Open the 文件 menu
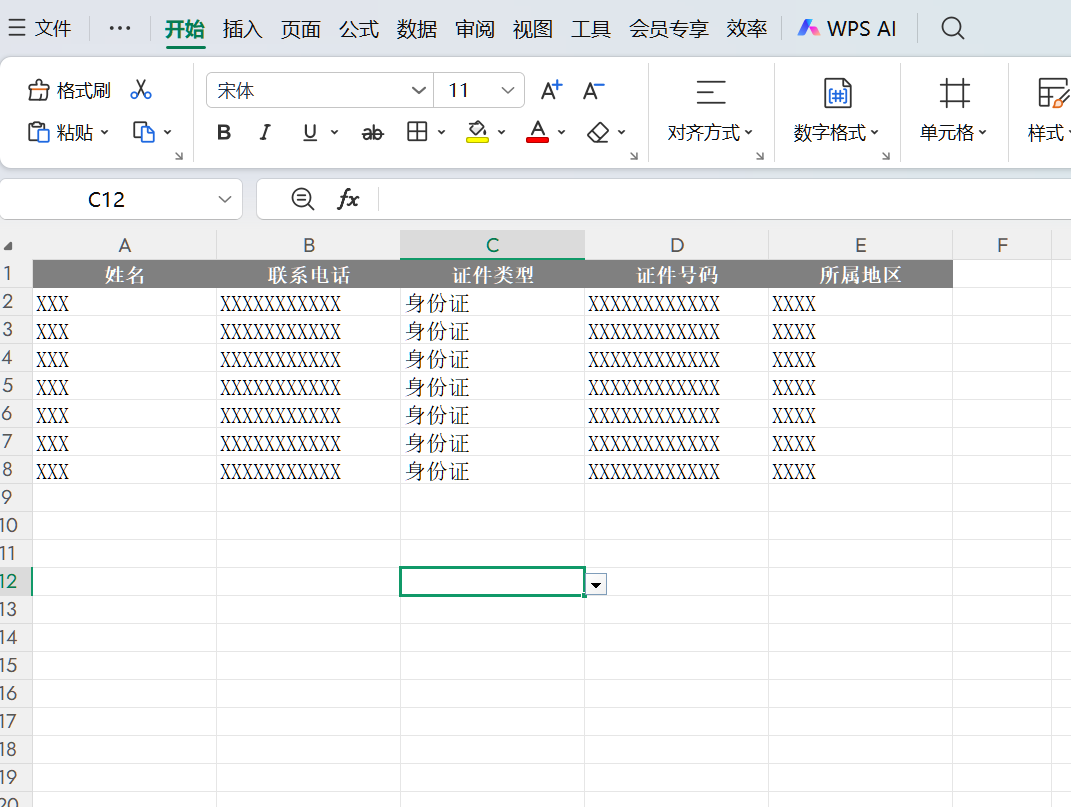This screenshot has width=1071, height=807. pyautogui.click(x=40, y=29)
